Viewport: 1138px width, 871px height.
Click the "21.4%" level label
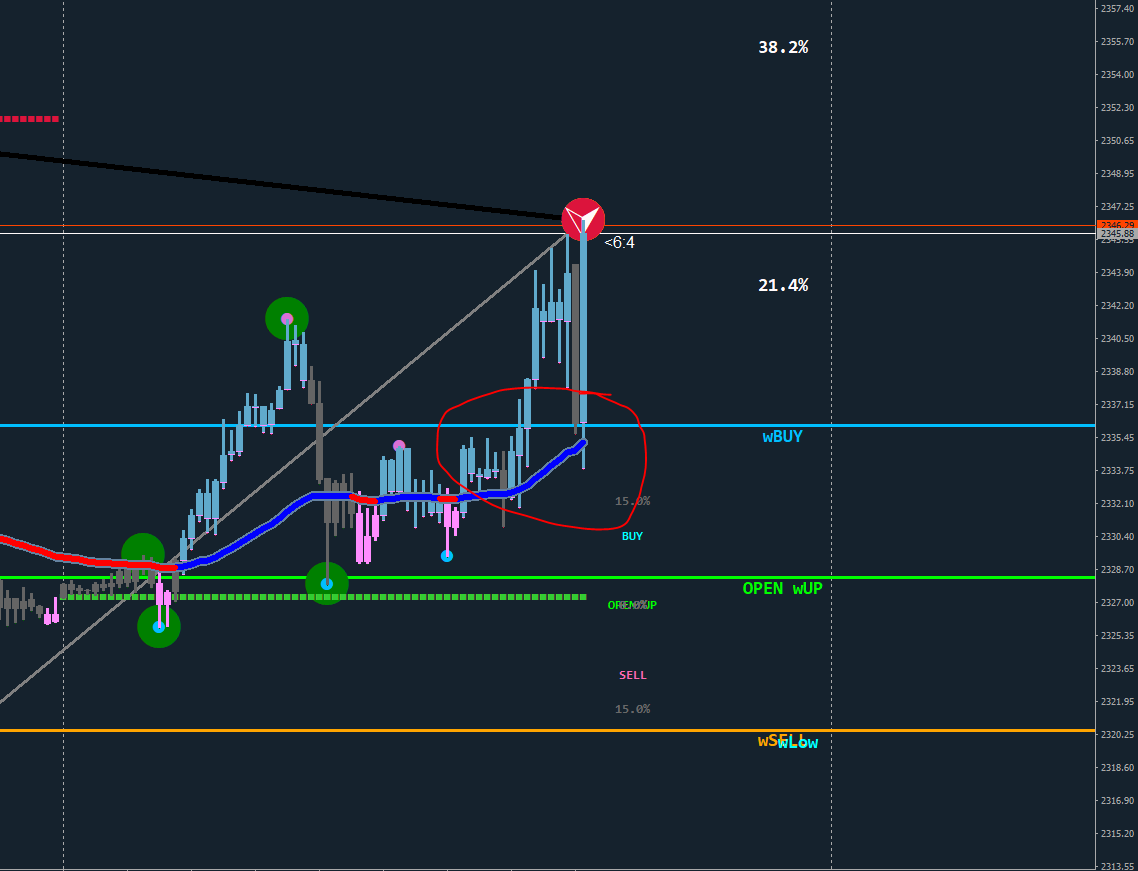(x=783, y=285)
